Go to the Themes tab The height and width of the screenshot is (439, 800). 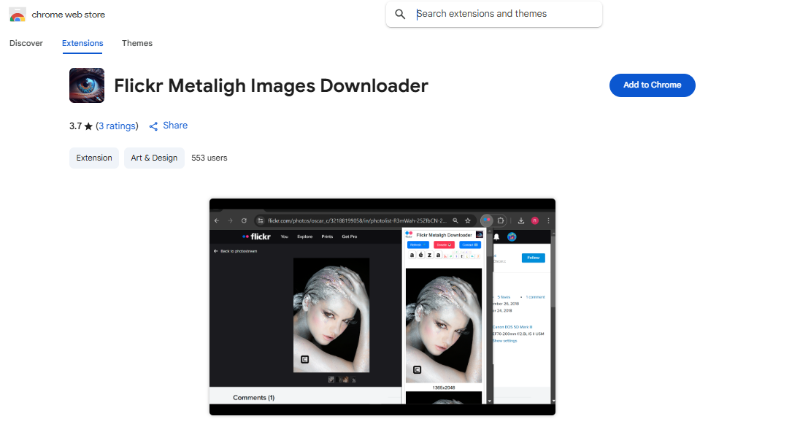click(137, 43)
